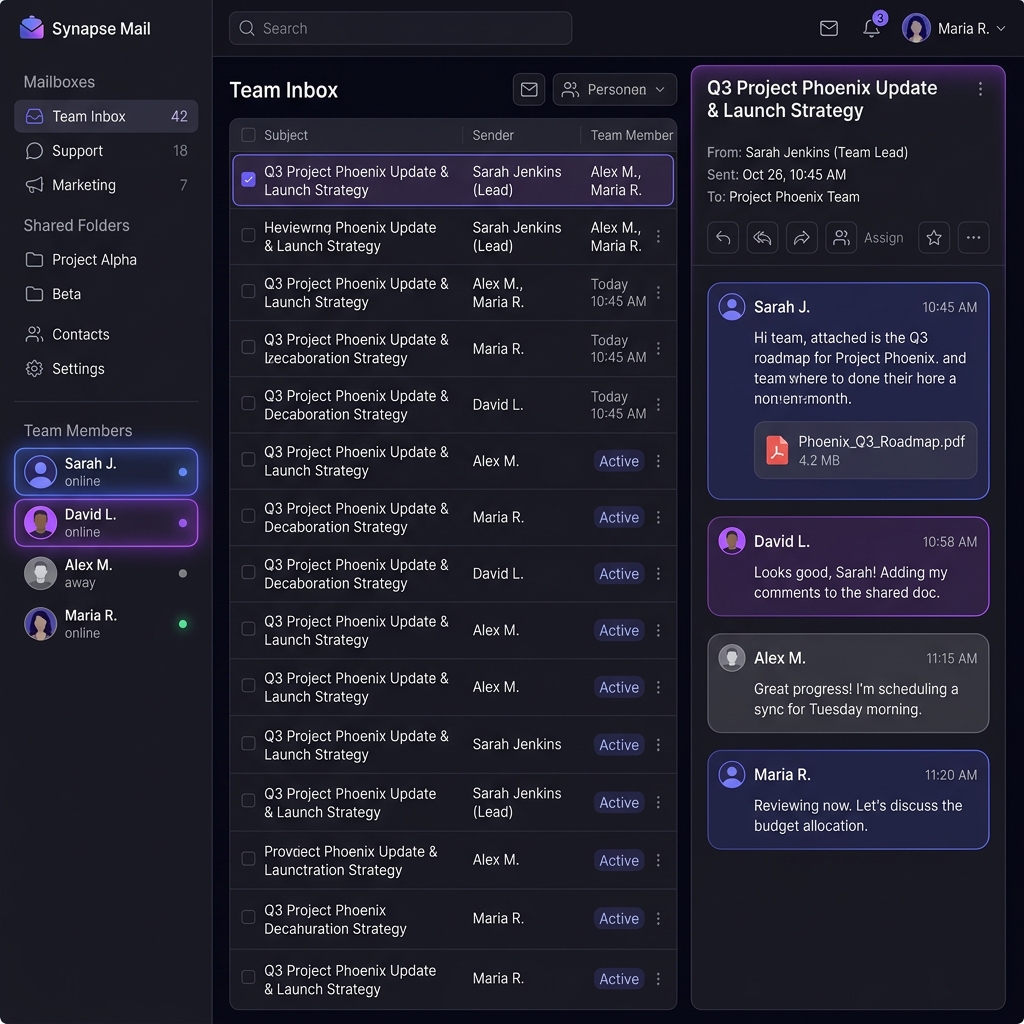This screenshot has width=1024, height=1024.
Task: Click the Reply arrow icon
Action: coord(723,238)
